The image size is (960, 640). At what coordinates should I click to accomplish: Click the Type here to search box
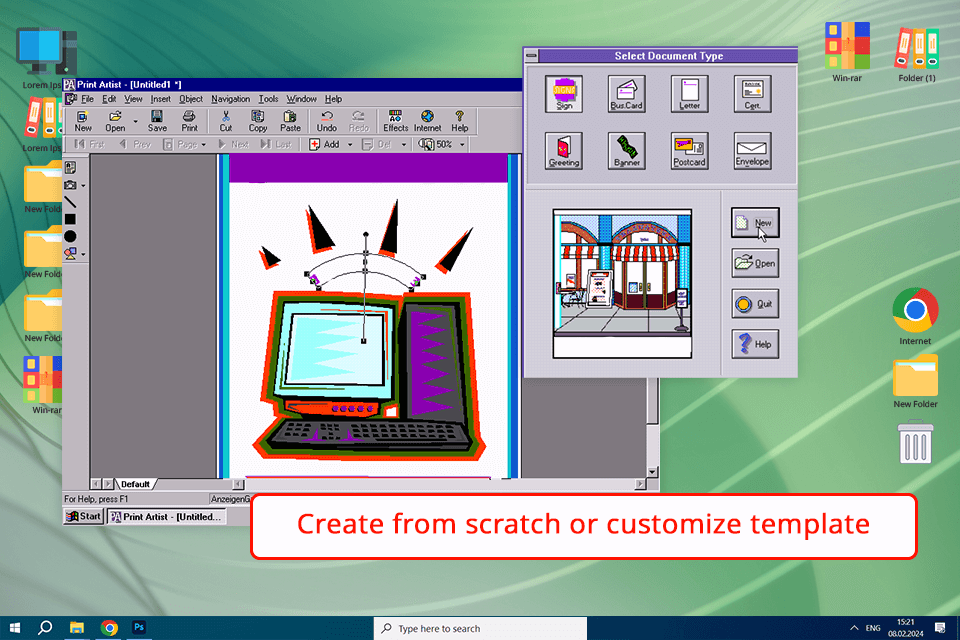point(480,628)
